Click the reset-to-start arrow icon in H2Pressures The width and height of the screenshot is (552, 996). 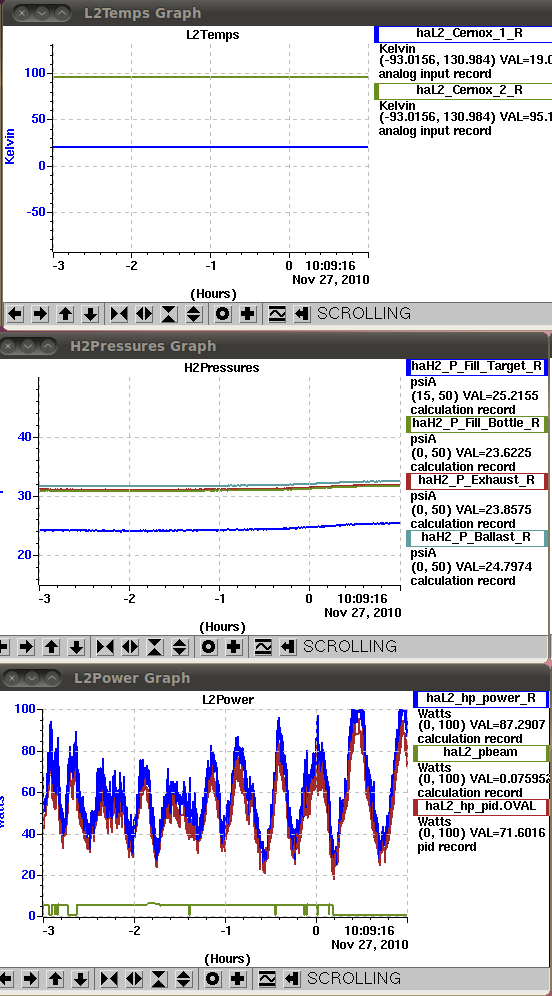point(288,647)
